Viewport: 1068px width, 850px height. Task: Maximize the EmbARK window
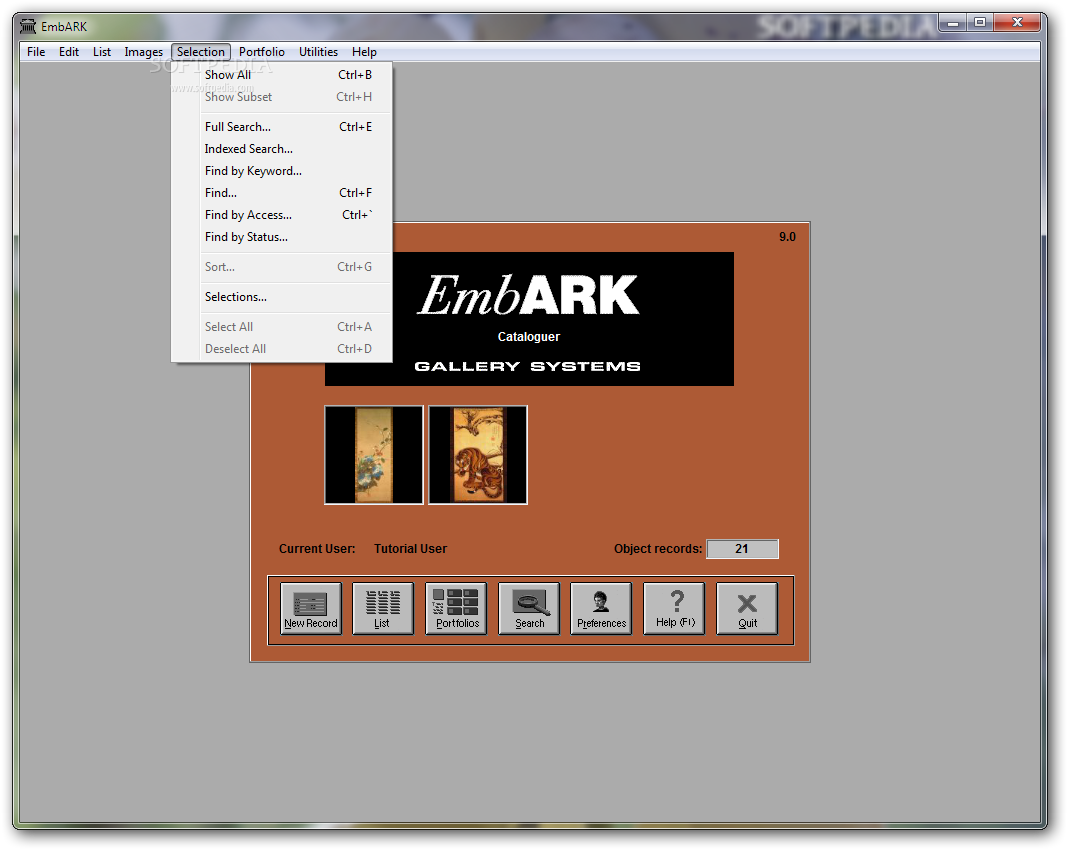(979, 23)
